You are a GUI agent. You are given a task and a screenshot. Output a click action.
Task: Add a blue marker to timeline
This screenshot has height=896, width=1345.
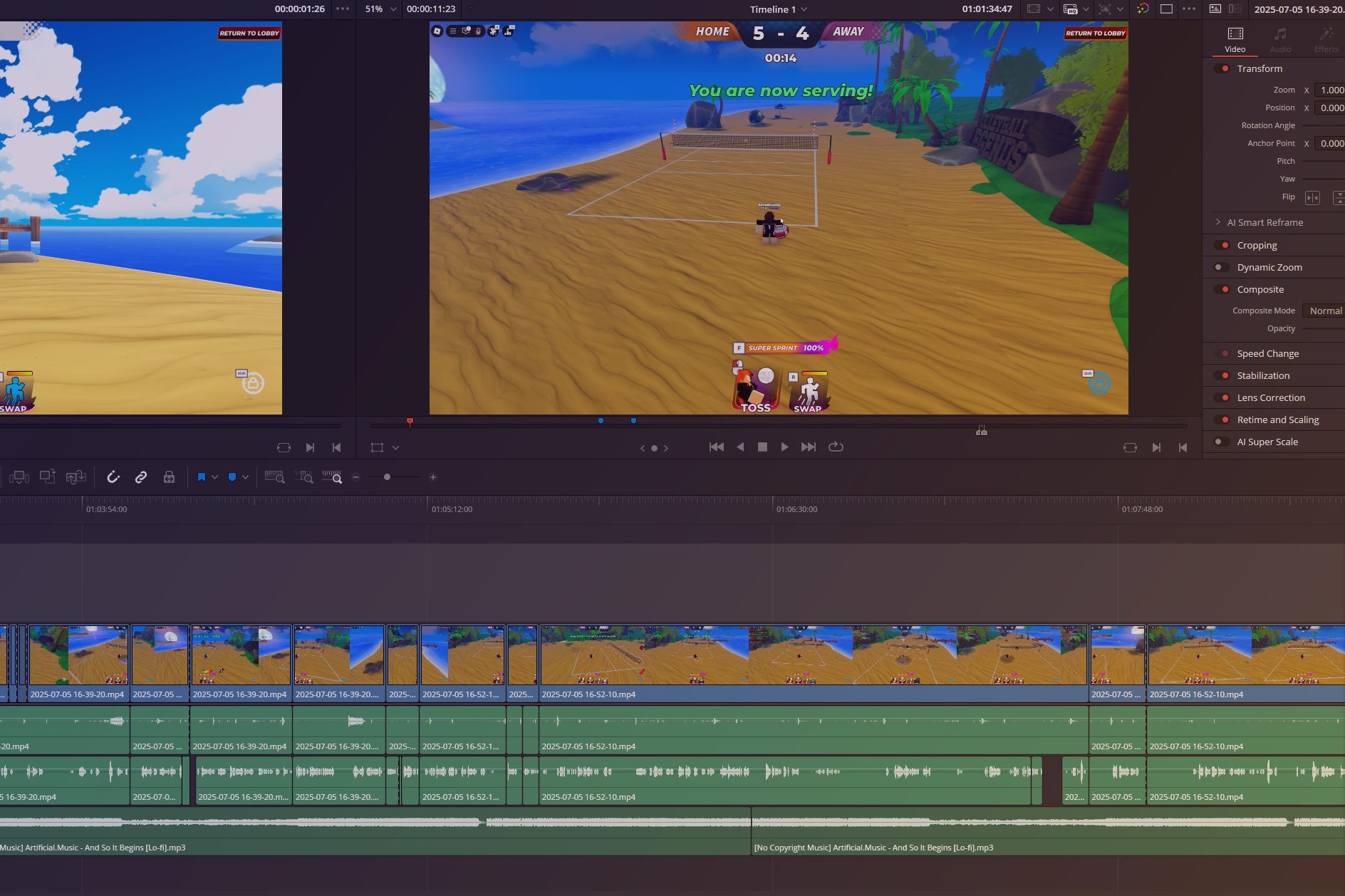click(x=232, y=477)
